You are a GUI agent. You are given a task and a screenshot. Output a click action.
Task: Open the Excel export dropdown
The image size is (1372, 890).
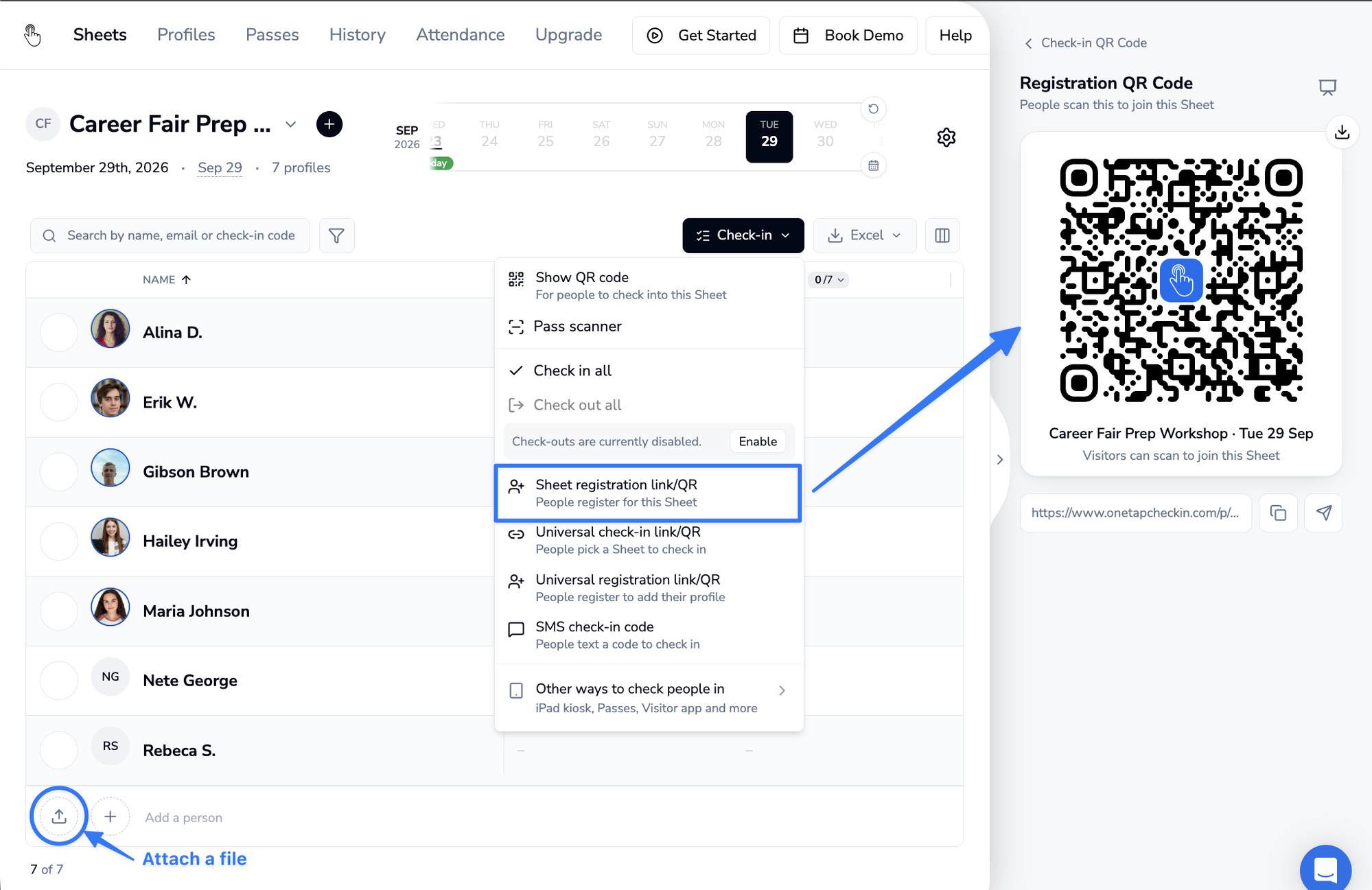click(865, 235)
